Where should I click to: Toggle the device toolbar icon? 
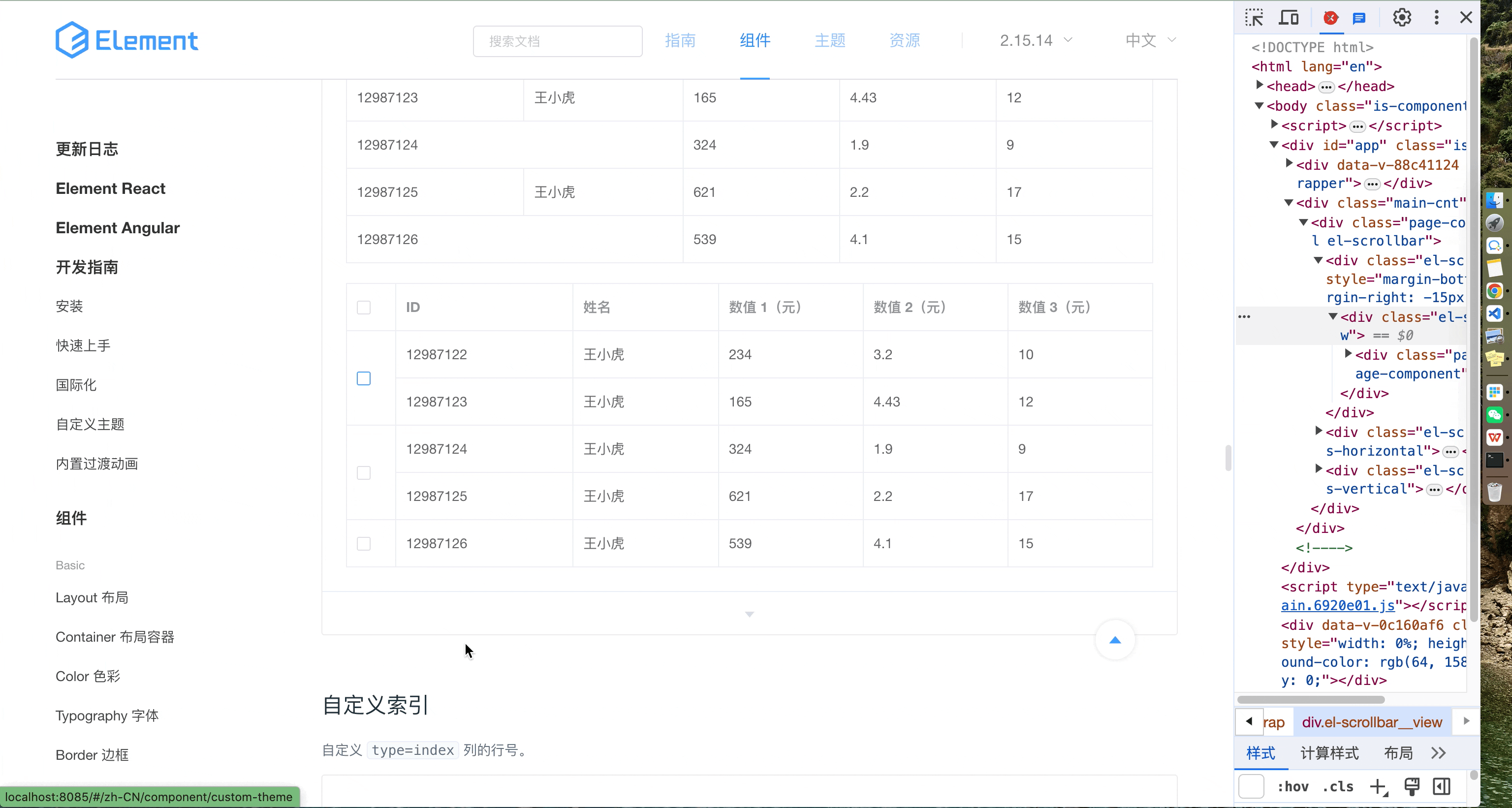coord(1289,18)
